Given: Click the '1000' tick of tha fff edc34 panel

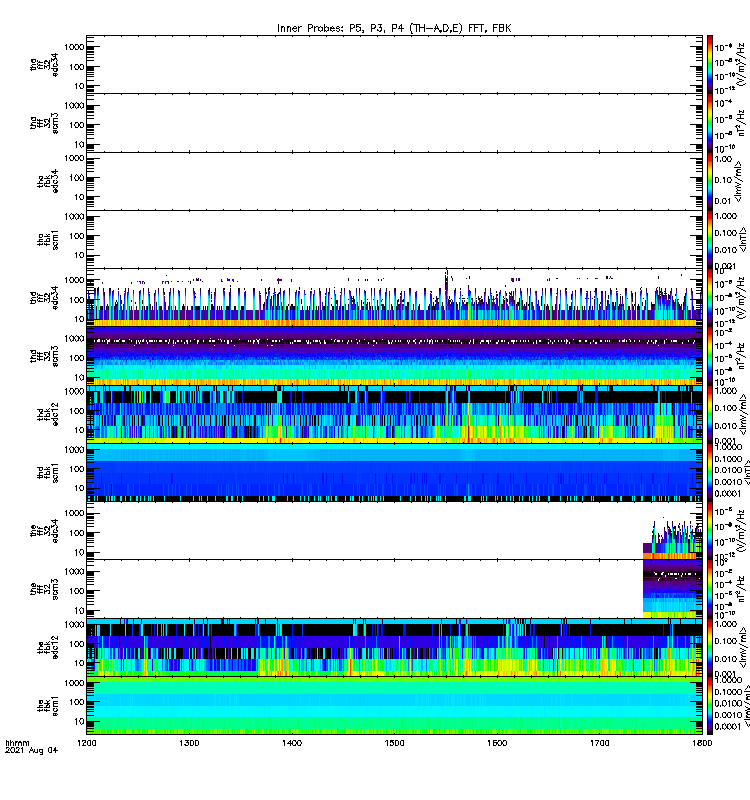Looking at the screenshot, I should tap(74, 47).
